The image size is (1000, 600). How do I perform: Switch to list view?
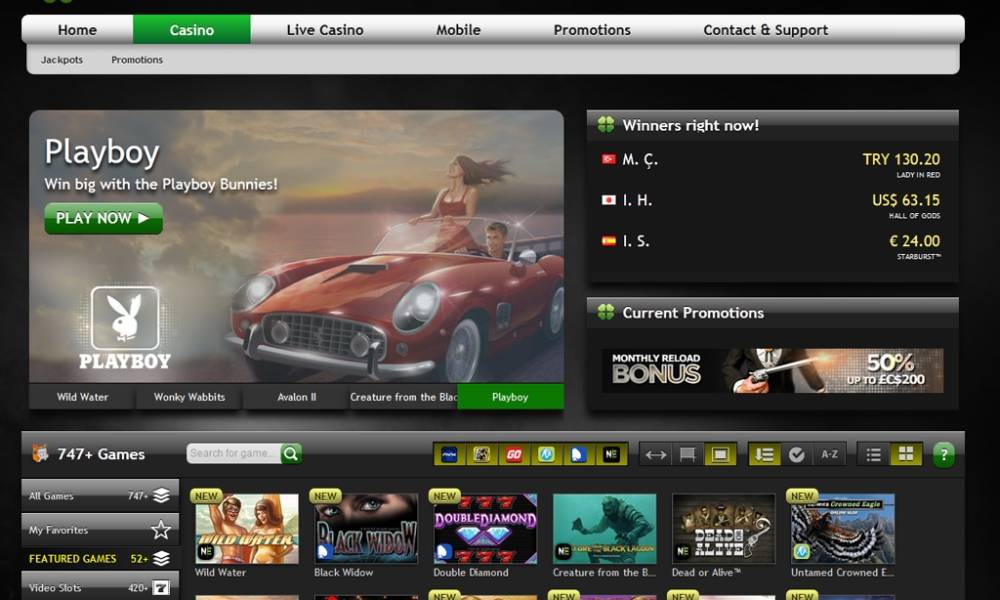(x=874, y=455)
